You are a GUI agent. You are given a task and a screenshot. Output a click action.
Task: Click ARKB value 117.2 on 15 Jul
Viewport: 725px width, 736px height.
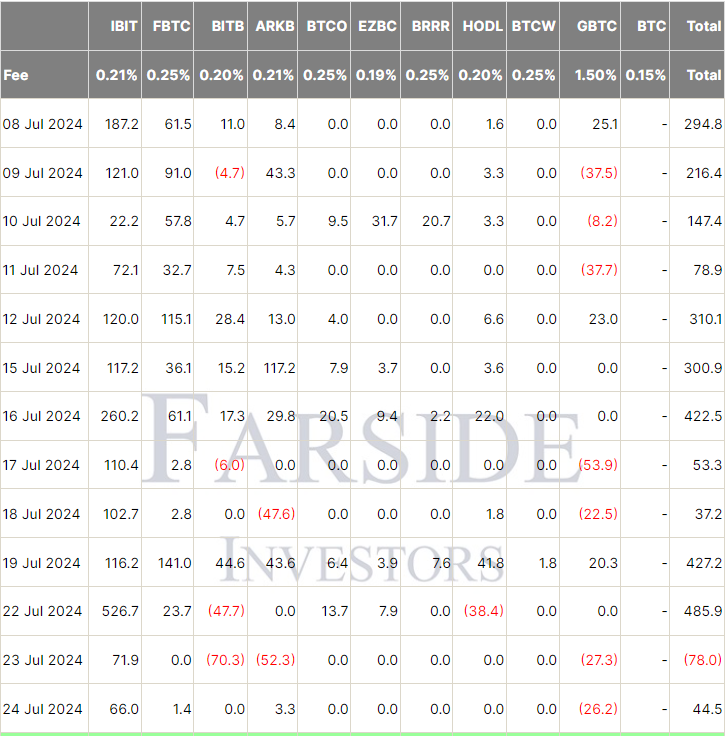279,368
